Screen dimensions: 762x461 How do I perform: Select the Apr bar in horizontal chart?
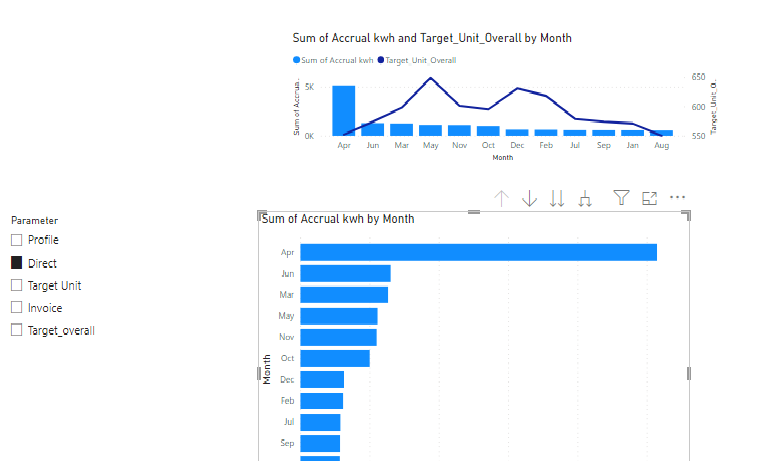(479, 253)
